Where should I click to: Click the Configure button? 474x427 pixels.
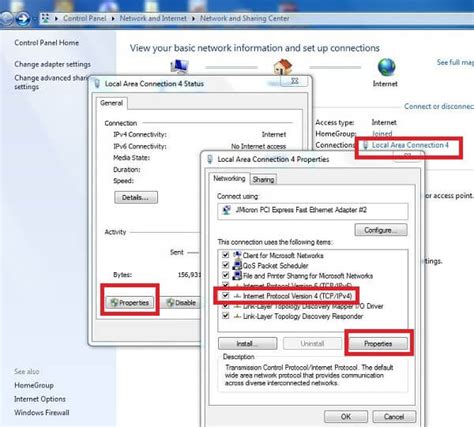coord(381,230)
